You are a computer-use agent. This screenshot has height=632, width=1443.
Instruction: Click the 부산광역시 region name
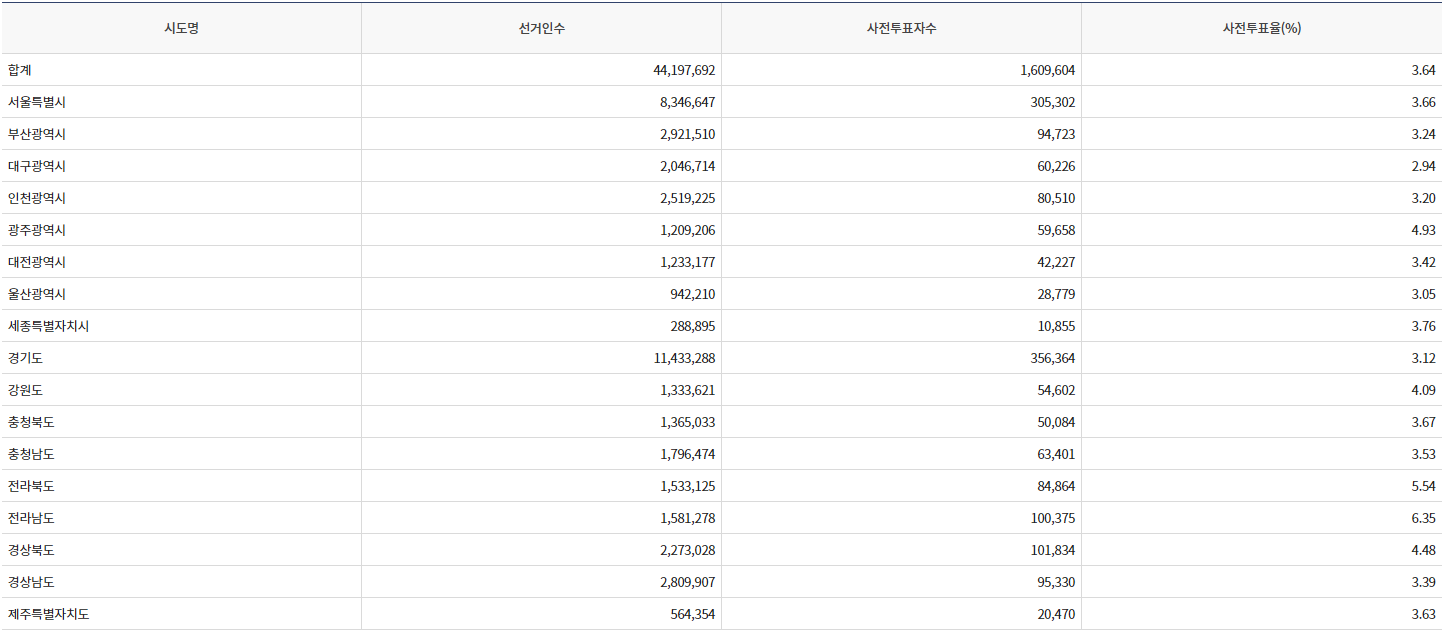pyautogui.click(x=37, y=134)
